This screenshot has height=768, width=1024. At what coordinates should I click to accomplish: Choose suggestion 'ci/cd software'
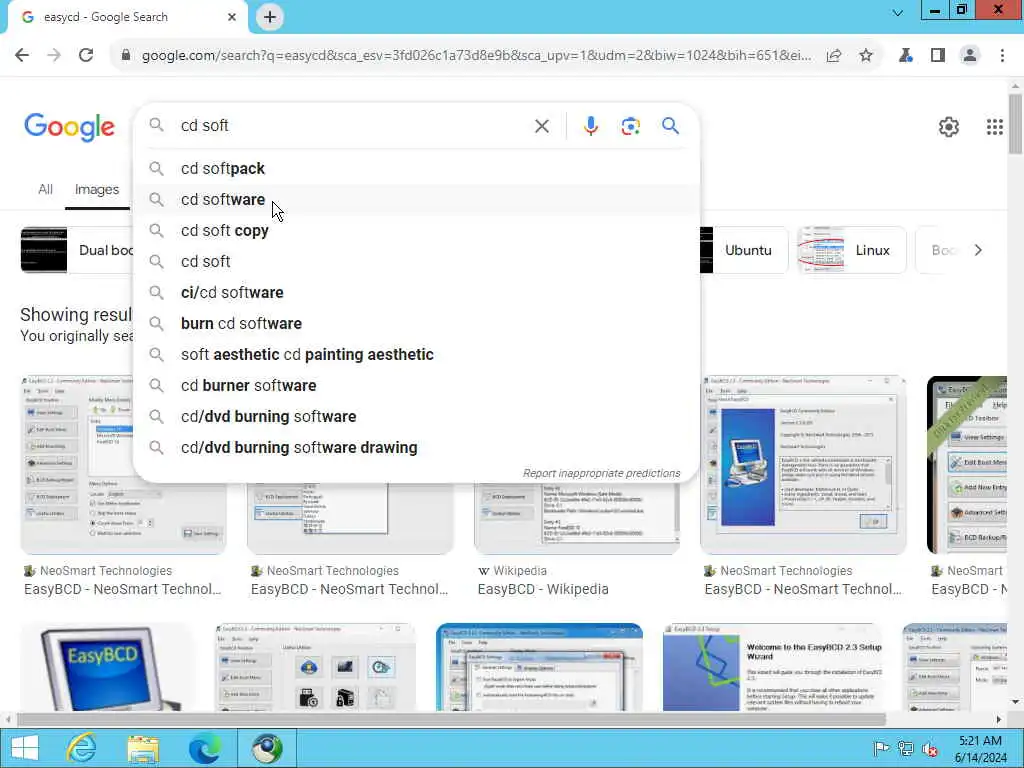click(x=416, y=293)
